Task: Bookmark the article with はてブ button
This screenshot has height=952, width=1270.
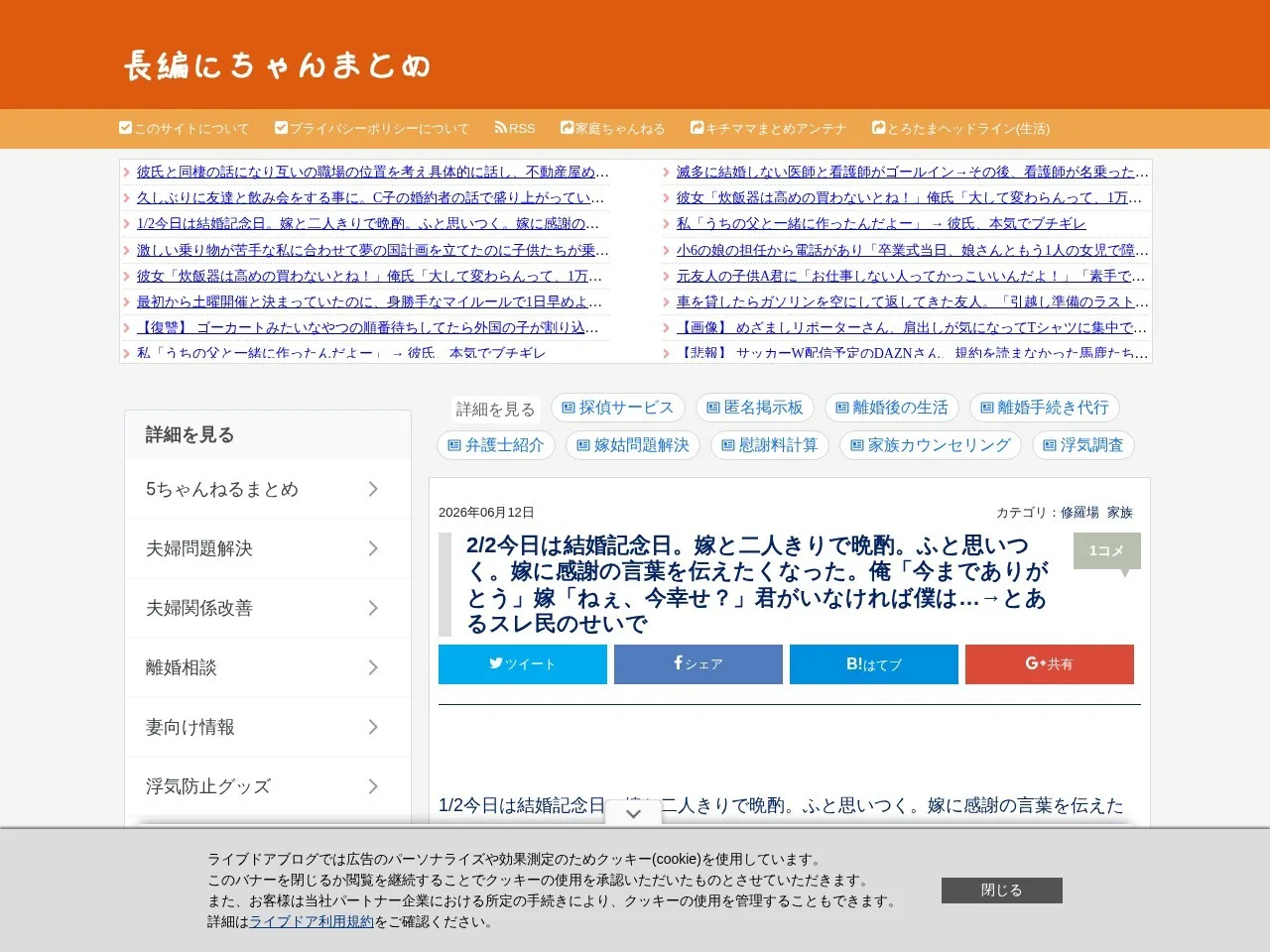Action: coord(874,664)
